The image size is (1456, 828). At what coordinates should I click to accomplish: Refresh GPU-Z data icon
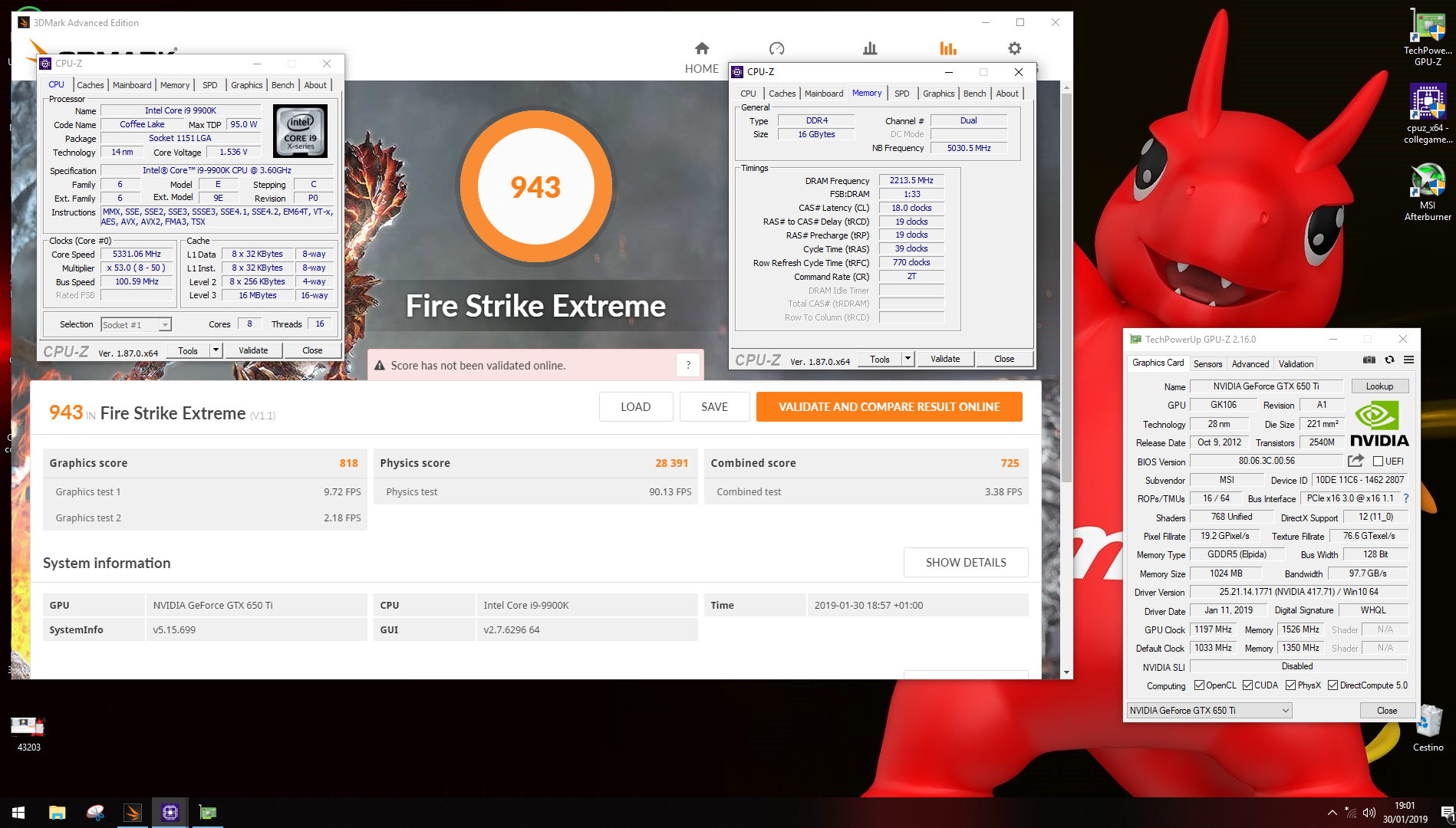pyautogui.click(x=1389, y=360)
